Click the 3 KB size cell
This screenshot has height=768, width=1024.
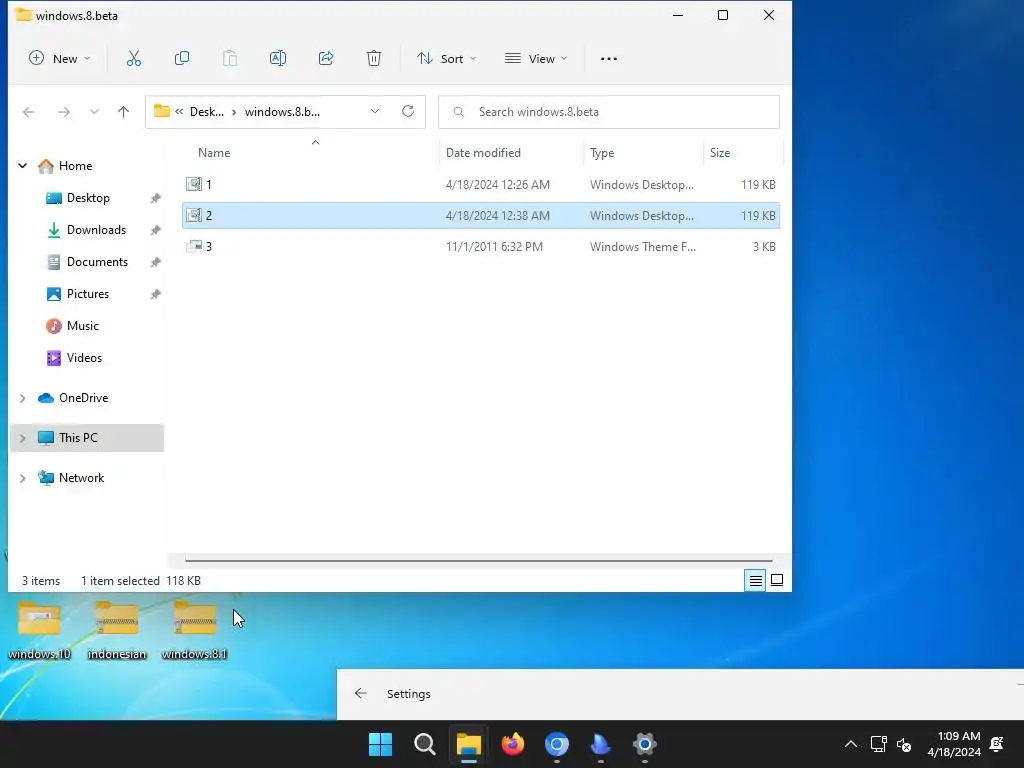(764, 247)
